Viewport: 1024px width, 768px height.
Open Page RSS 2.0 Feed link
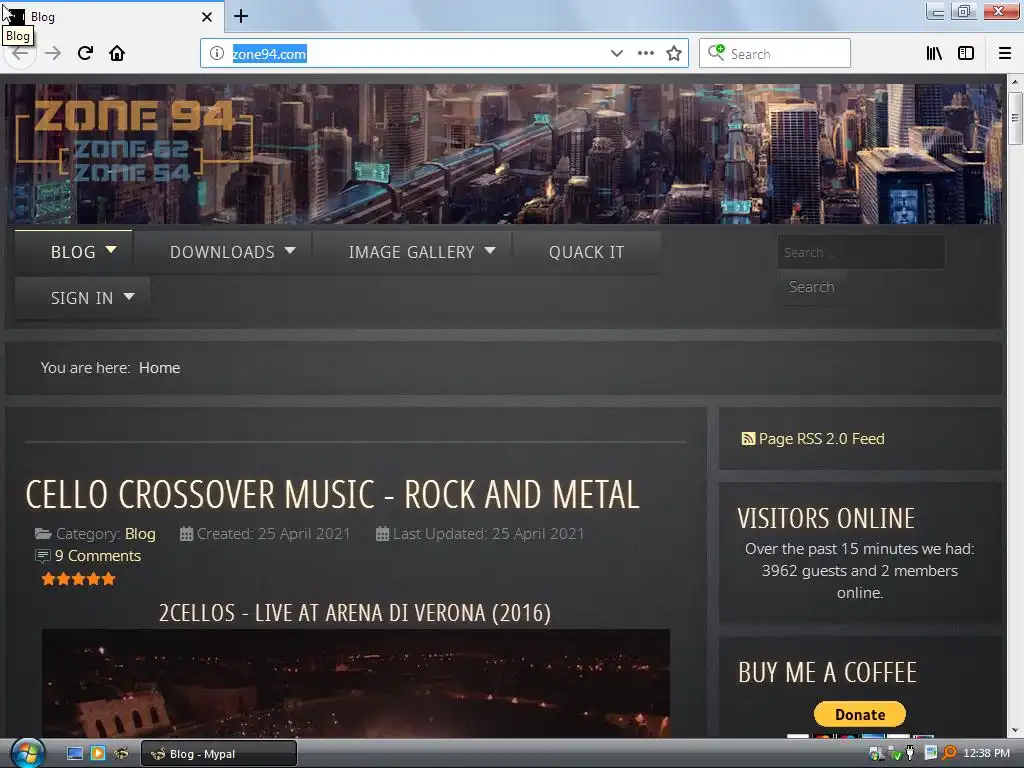click(822, 439)
